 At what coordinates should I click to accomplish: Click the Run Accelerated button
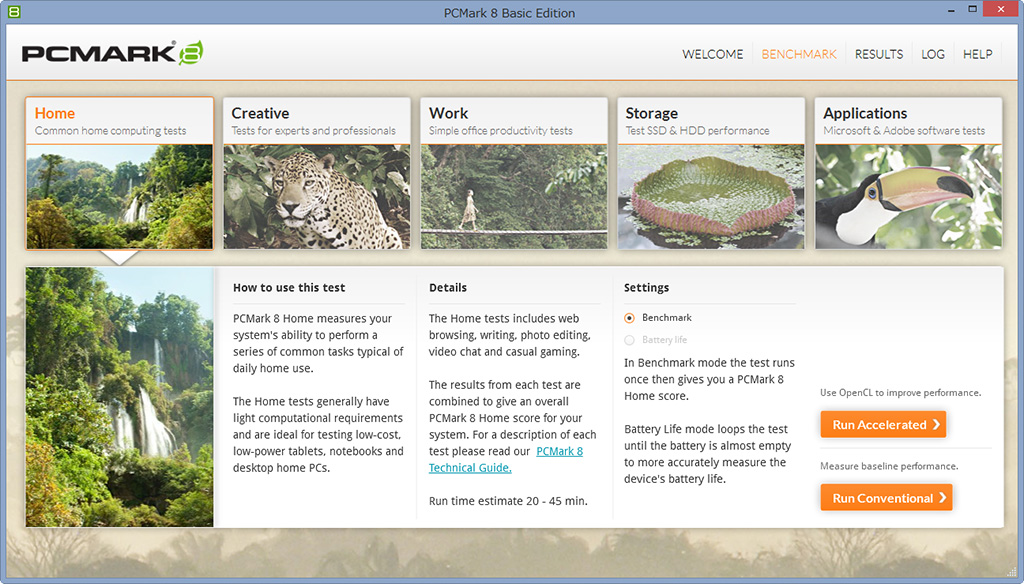point(883,425)
